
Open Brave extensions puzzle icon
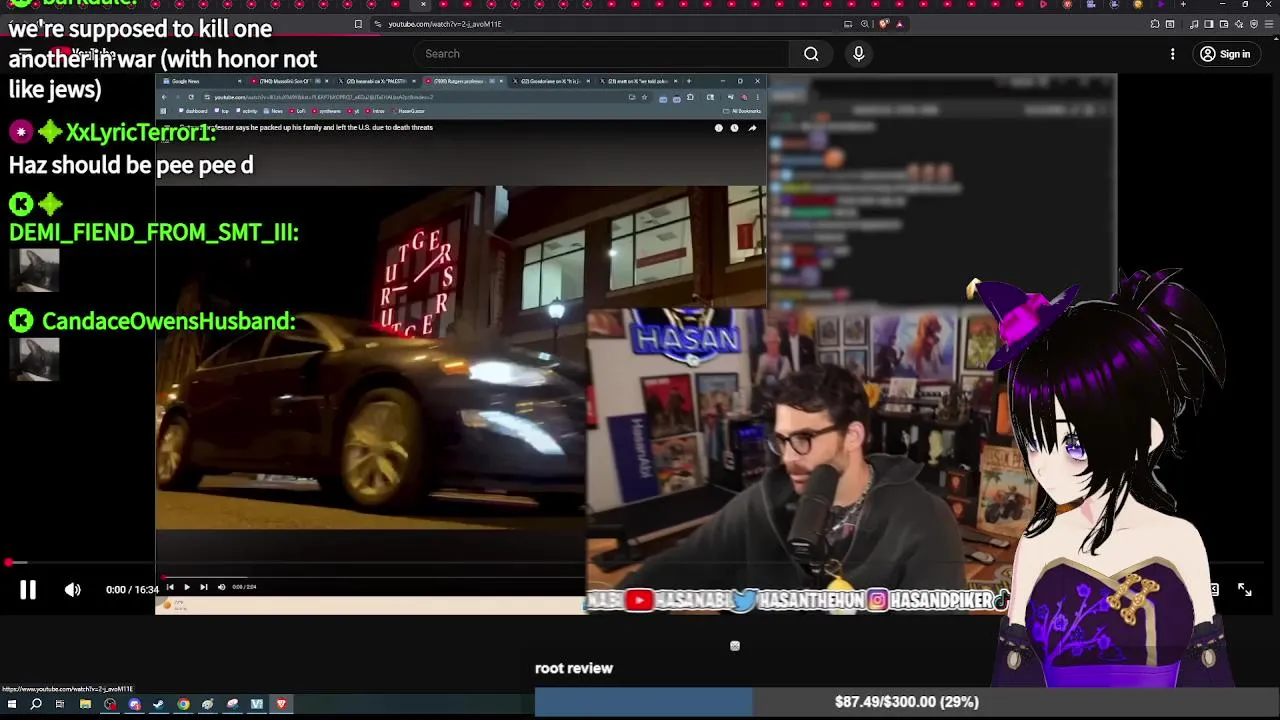(1154, 24)
